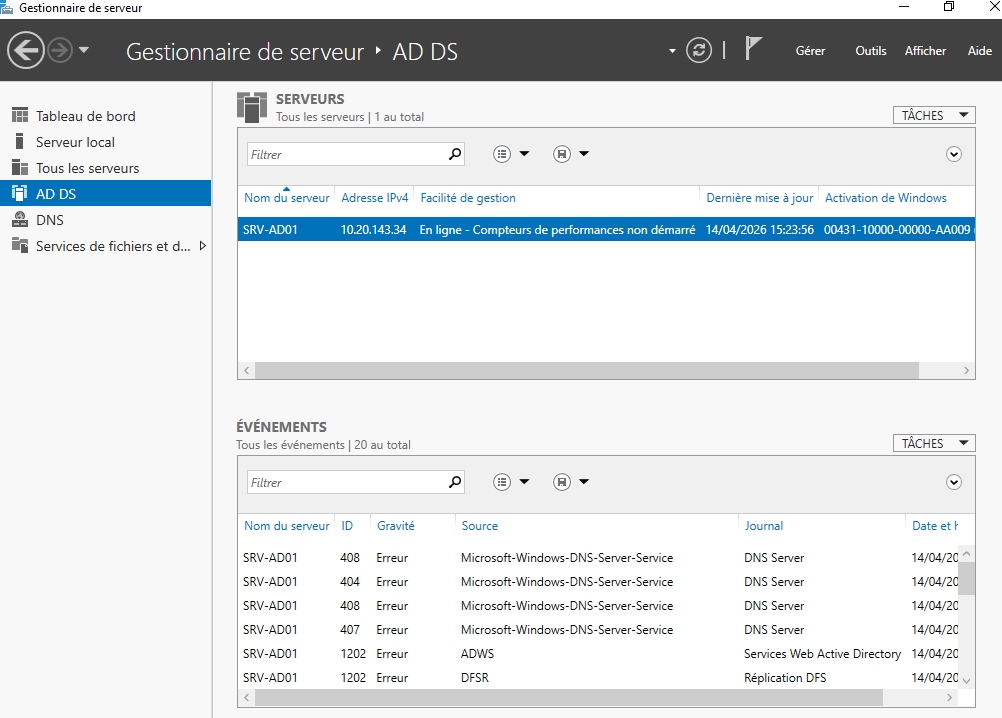Sort events by Source column
1002x718 pixels.
[x=479, y=526]
